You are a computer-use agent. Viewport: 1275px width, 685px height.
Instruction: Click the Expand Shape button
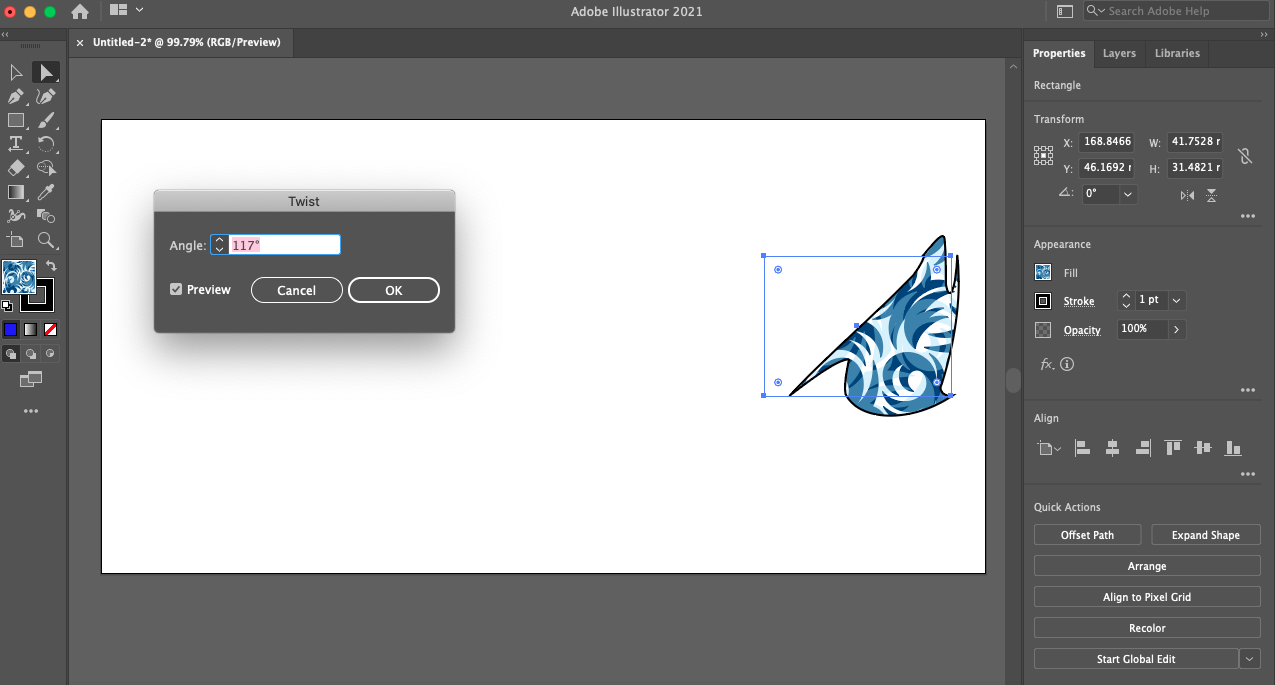(1205, 535)
